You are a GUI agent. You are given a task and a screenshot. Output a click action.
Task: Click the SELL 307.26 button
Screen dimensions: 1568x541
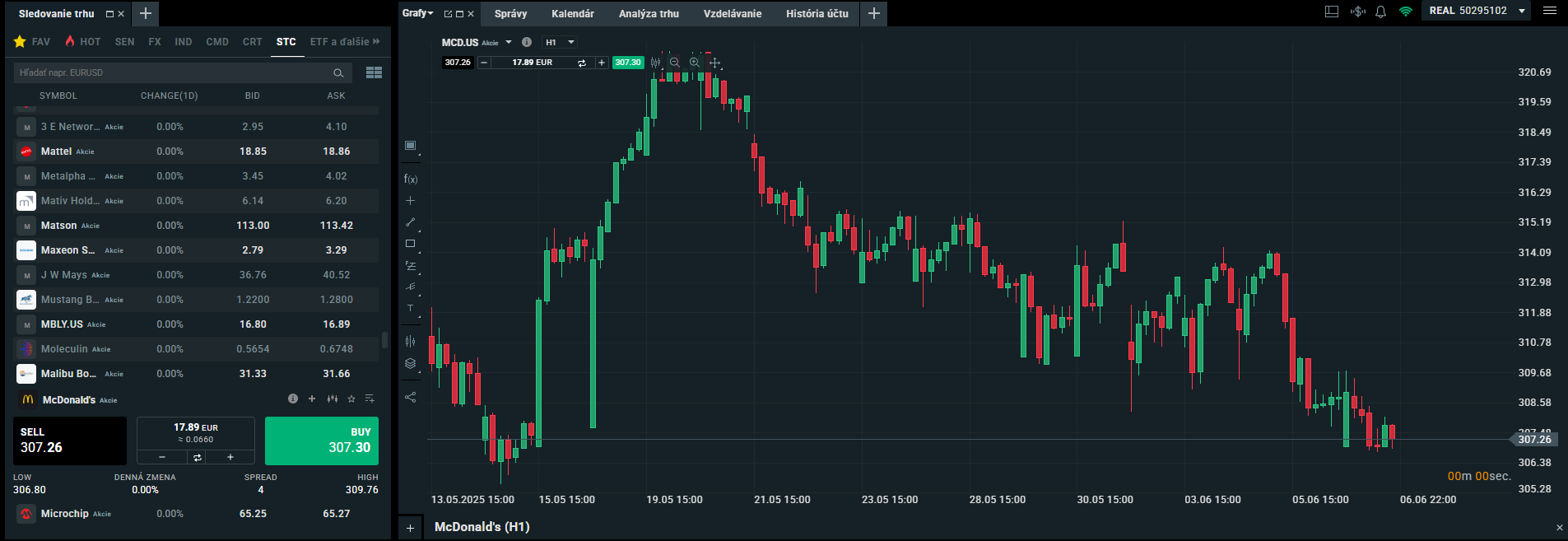[x=70, y=441]
